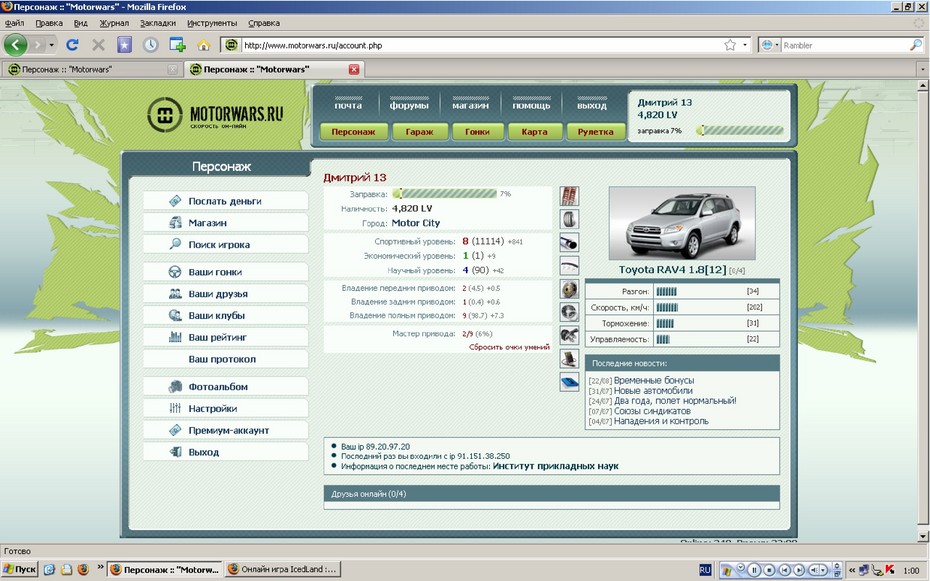930x581 pixels.
Task: Click the Toyota RAV4 car thumbnail
Action: click(x=682, y=223)
